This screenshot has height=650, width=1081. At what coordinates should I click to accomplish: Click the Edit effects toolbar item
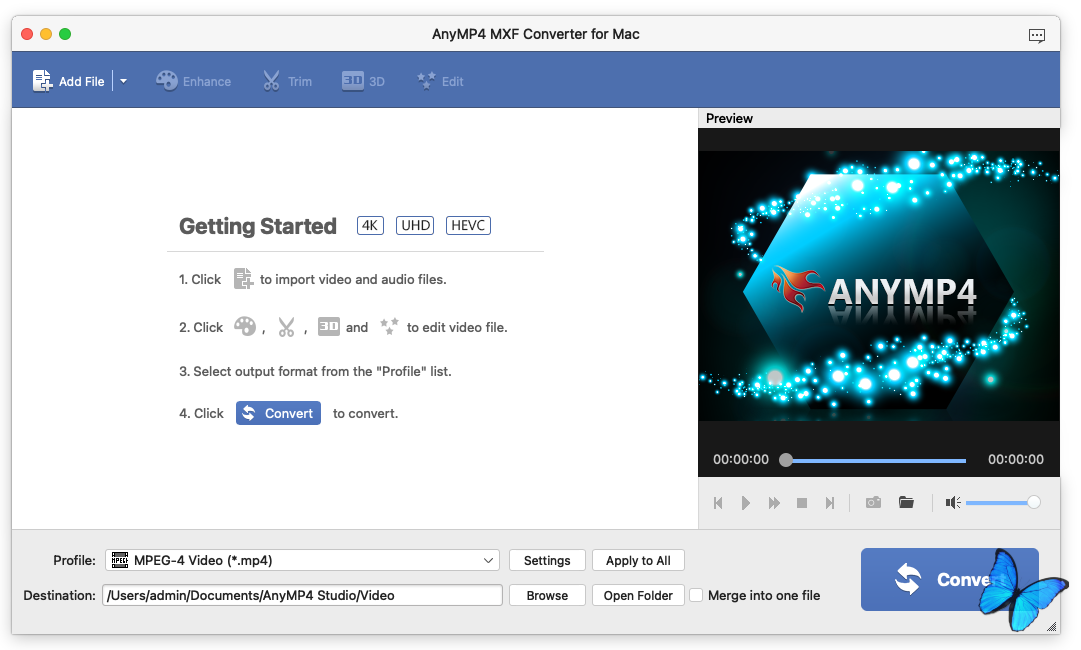click(x=440, y=81)
